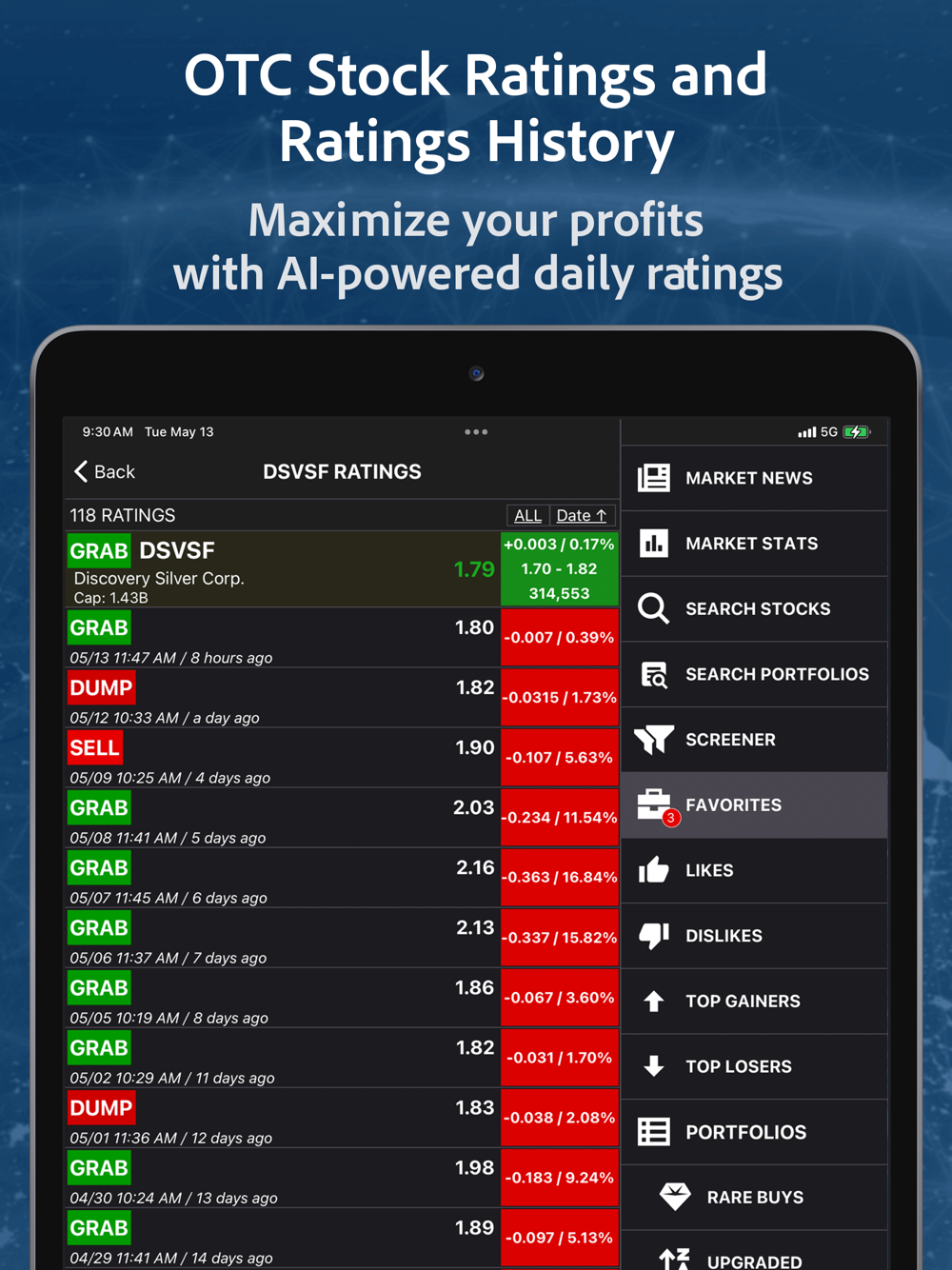Open DUMP rating from 05/01 11:36 AM
Image resolution: width=952 pixels, height=1270 pixels.
pos(341,1118)
